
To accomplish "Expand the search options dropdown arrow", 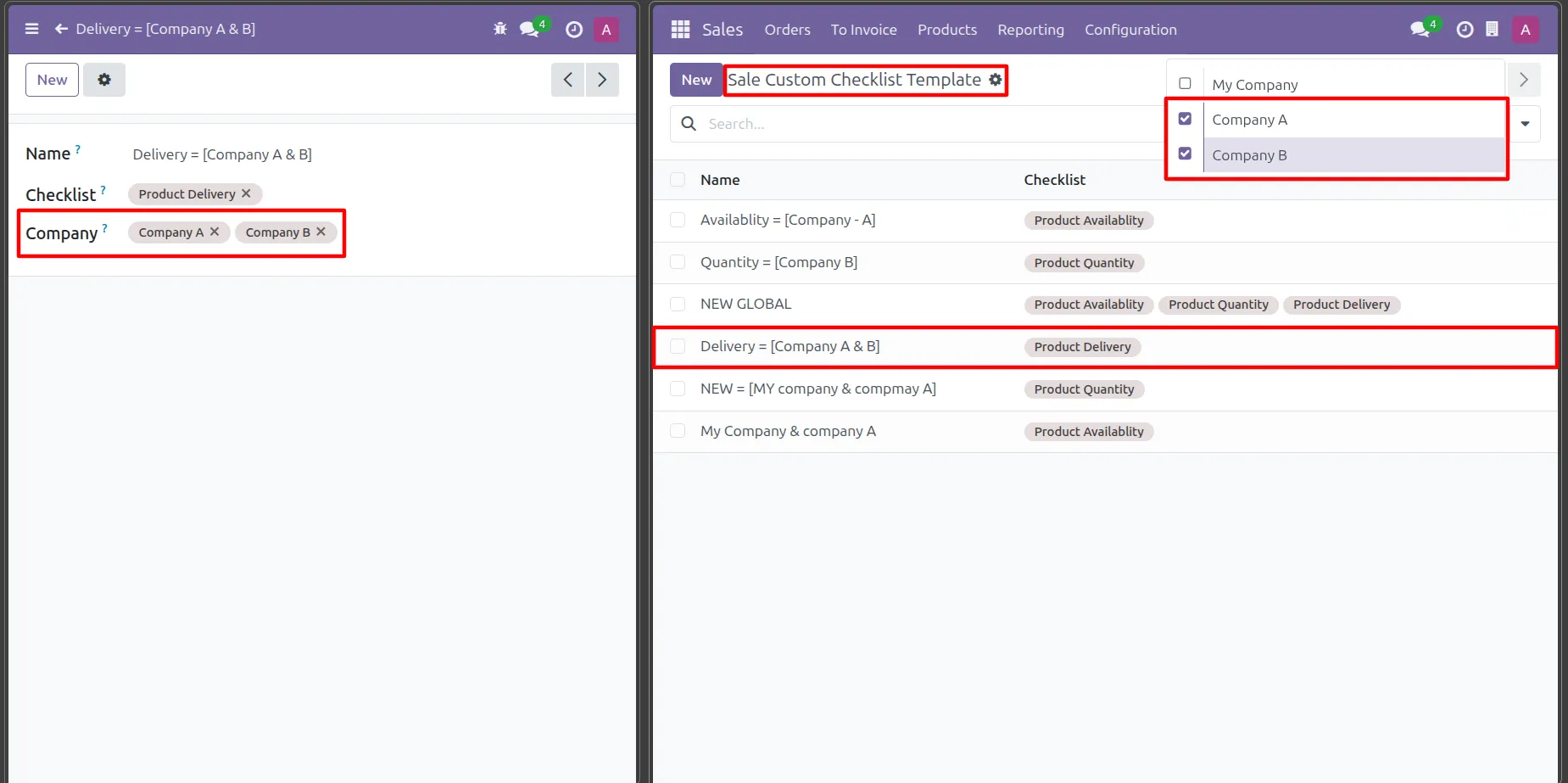I will coord(1525,124).
